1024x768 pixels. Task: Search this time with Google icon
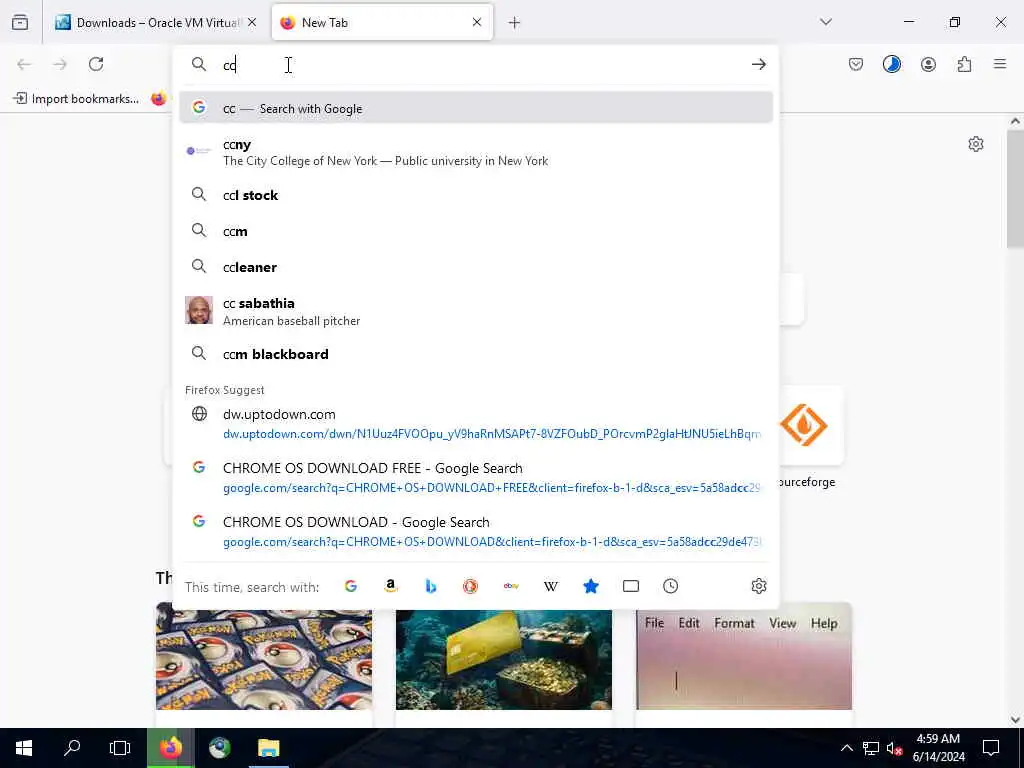(x=351, y=586)
